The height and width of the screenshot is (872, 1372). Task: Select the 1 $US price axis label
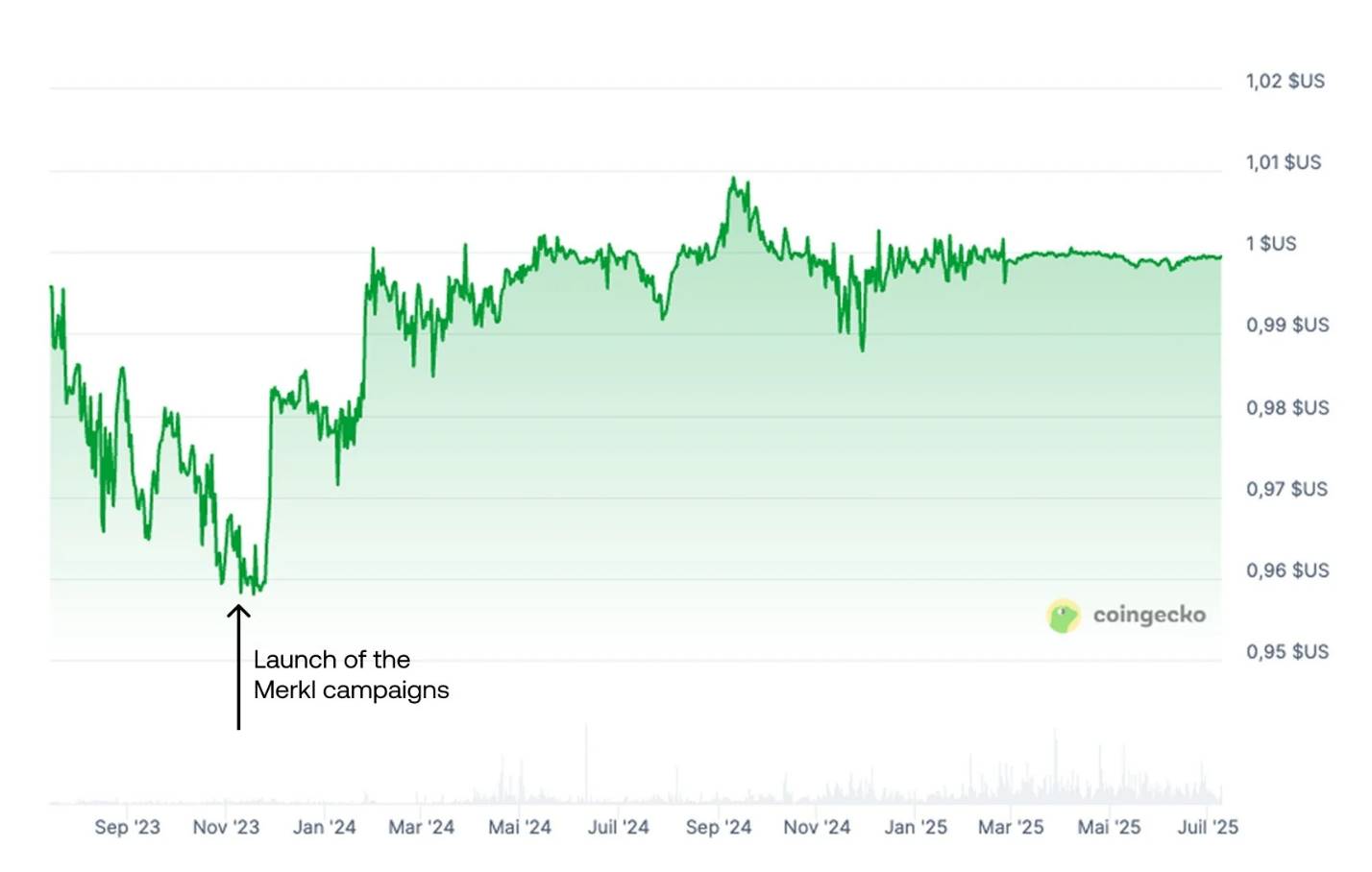(x=1270, y=244)
